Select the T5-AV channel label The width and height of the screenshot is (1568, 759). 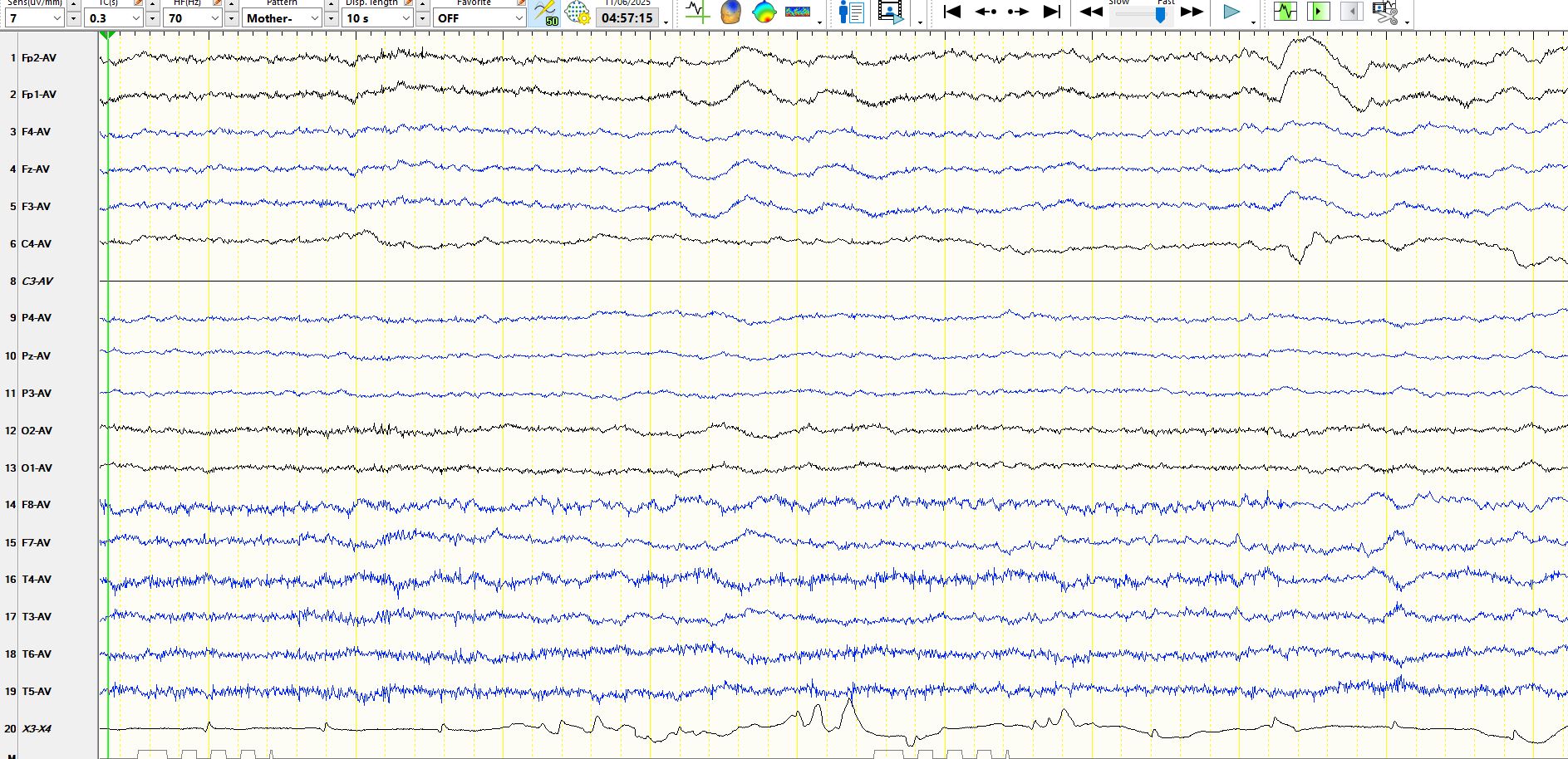coord(37,692)
